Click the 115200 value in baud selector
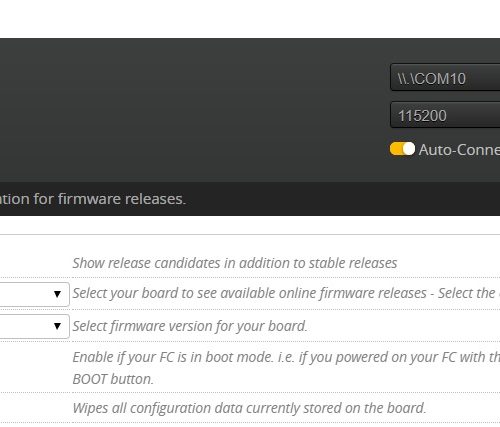This screenshot has width=500, height=427. click(x=422, y=116)
